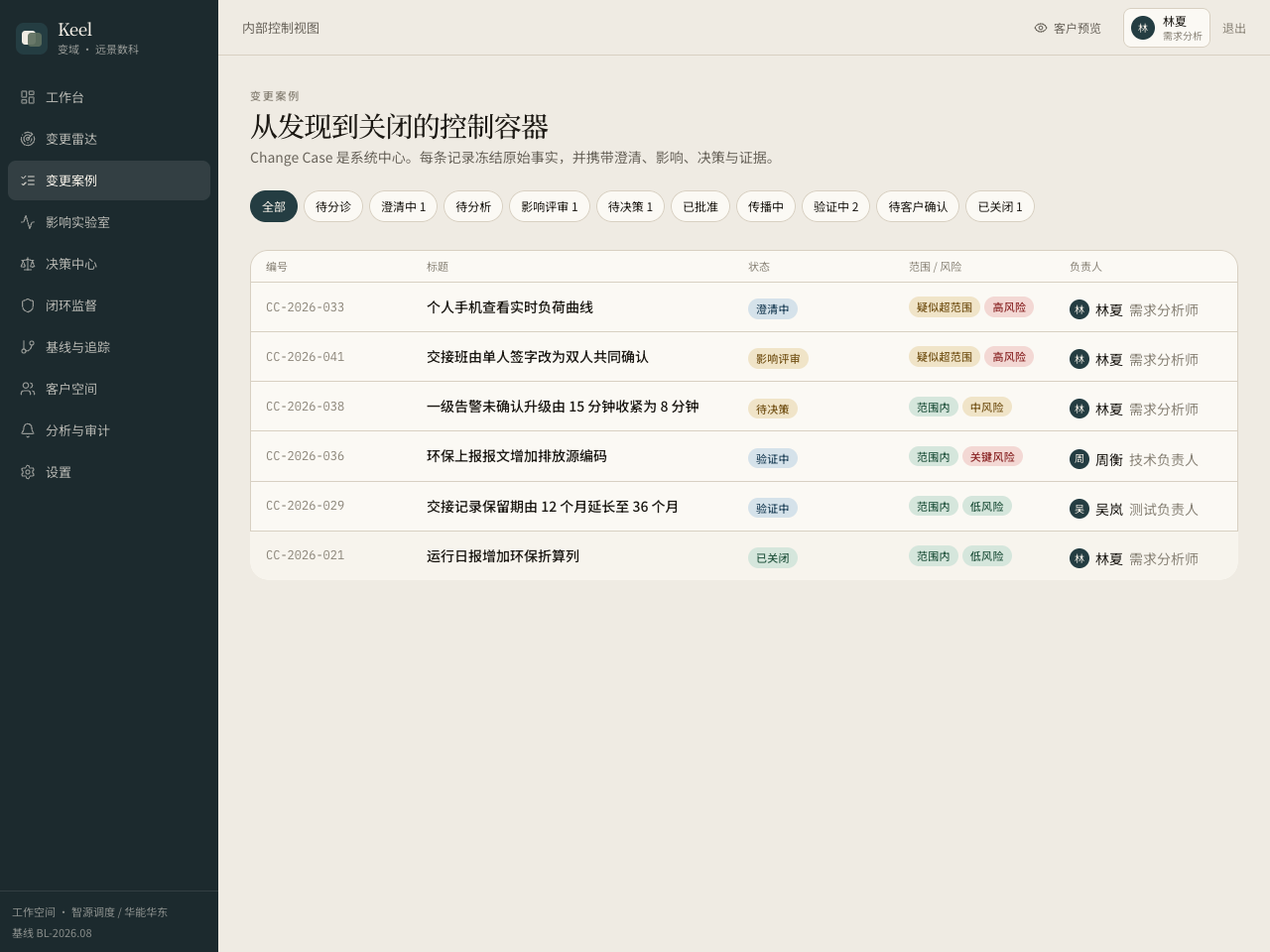This screenshot has width=1270, height=952.
Task: Open 分析与审计 bell icon in sidebar
Action: point(28,430)
